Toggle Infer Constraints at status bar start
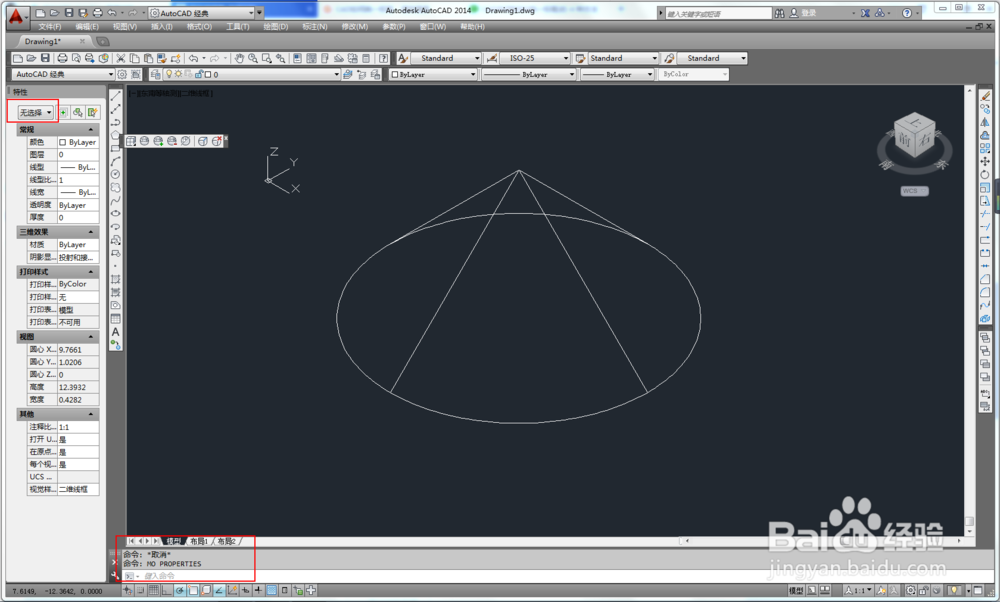The width and height of the screenshot is (1000, 602). tap(128, 591)
